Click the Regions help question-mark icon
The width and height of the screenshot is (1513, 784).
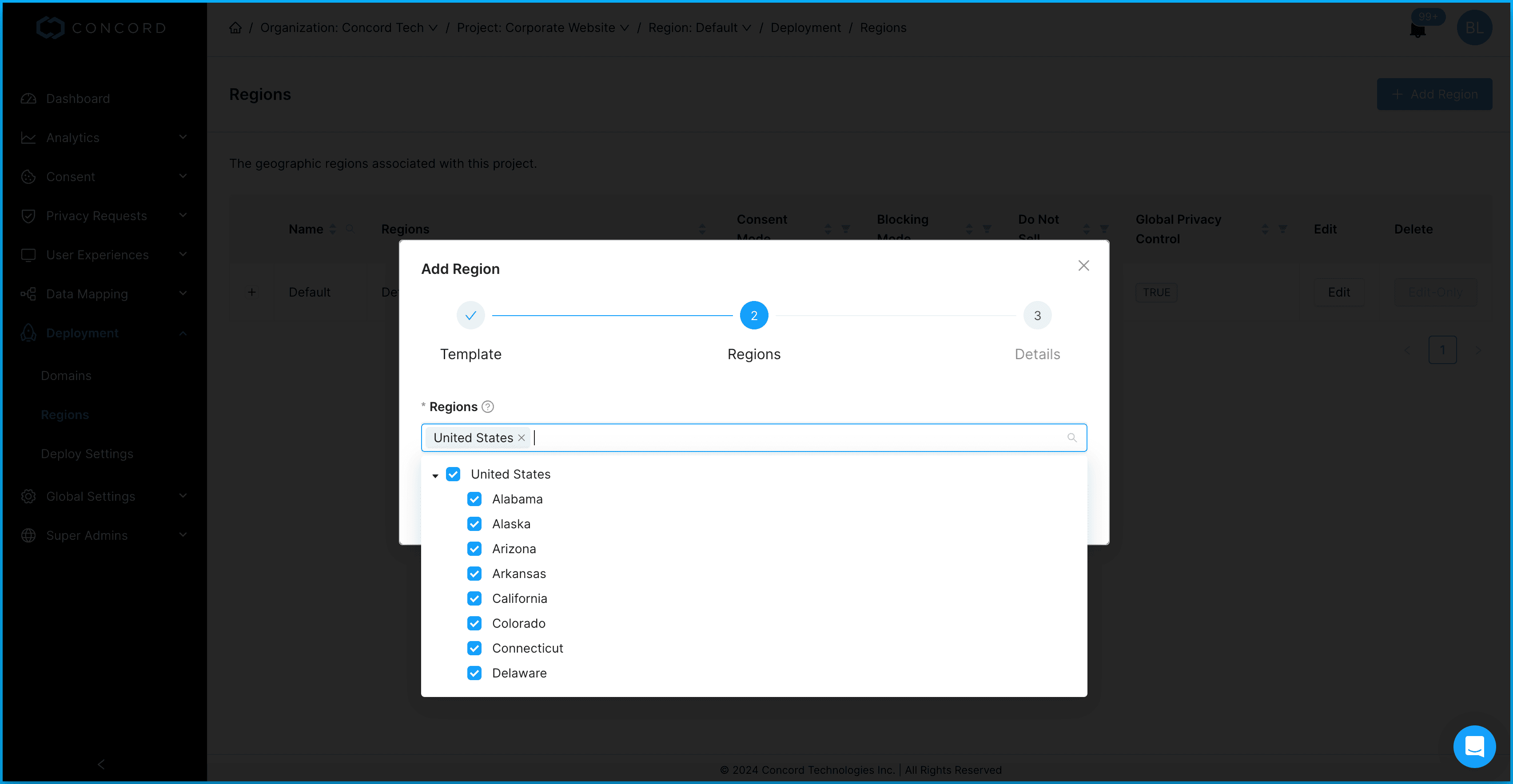(x=487, y=407)
